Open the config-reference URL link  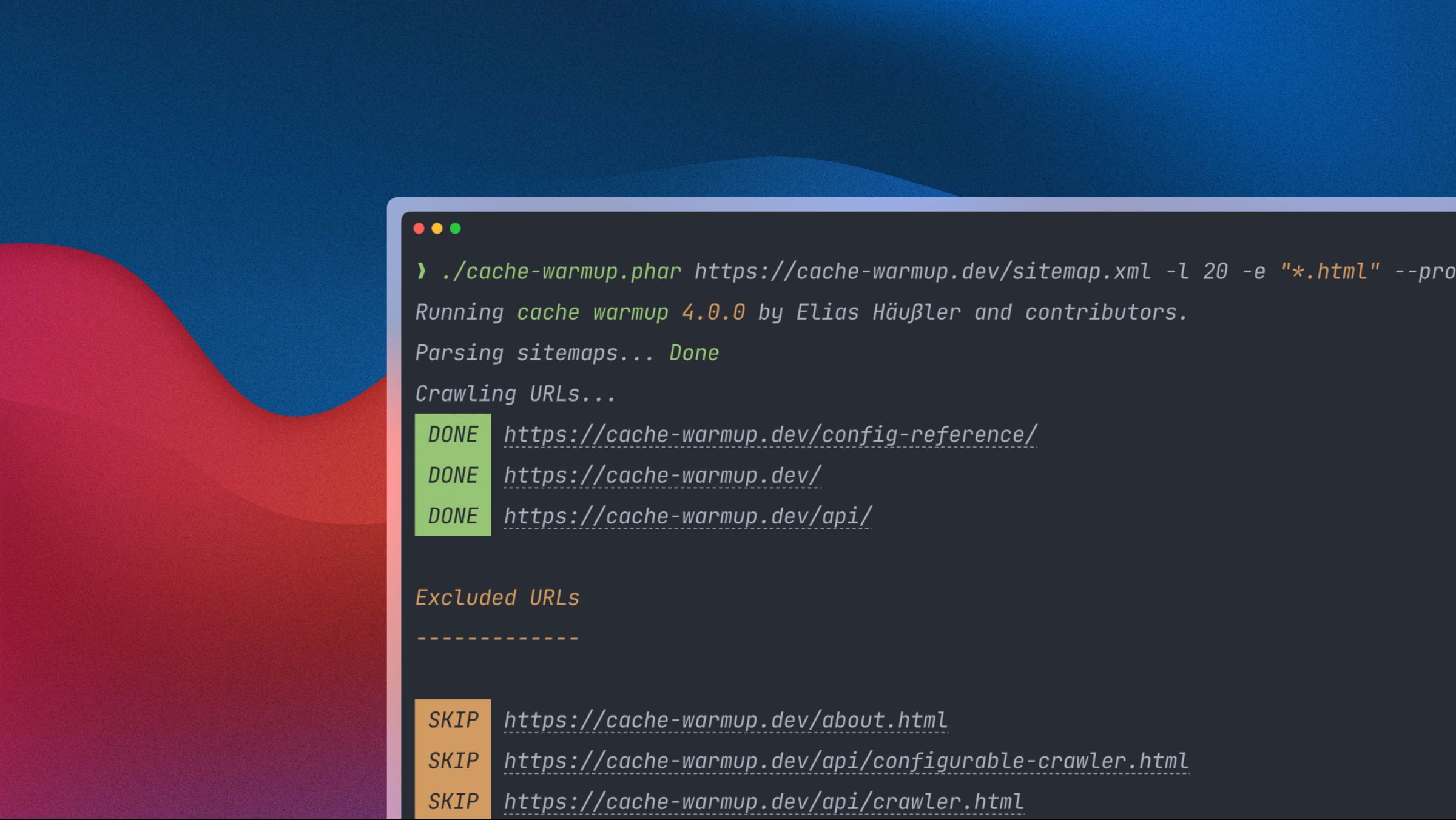(x=770, y=435)
